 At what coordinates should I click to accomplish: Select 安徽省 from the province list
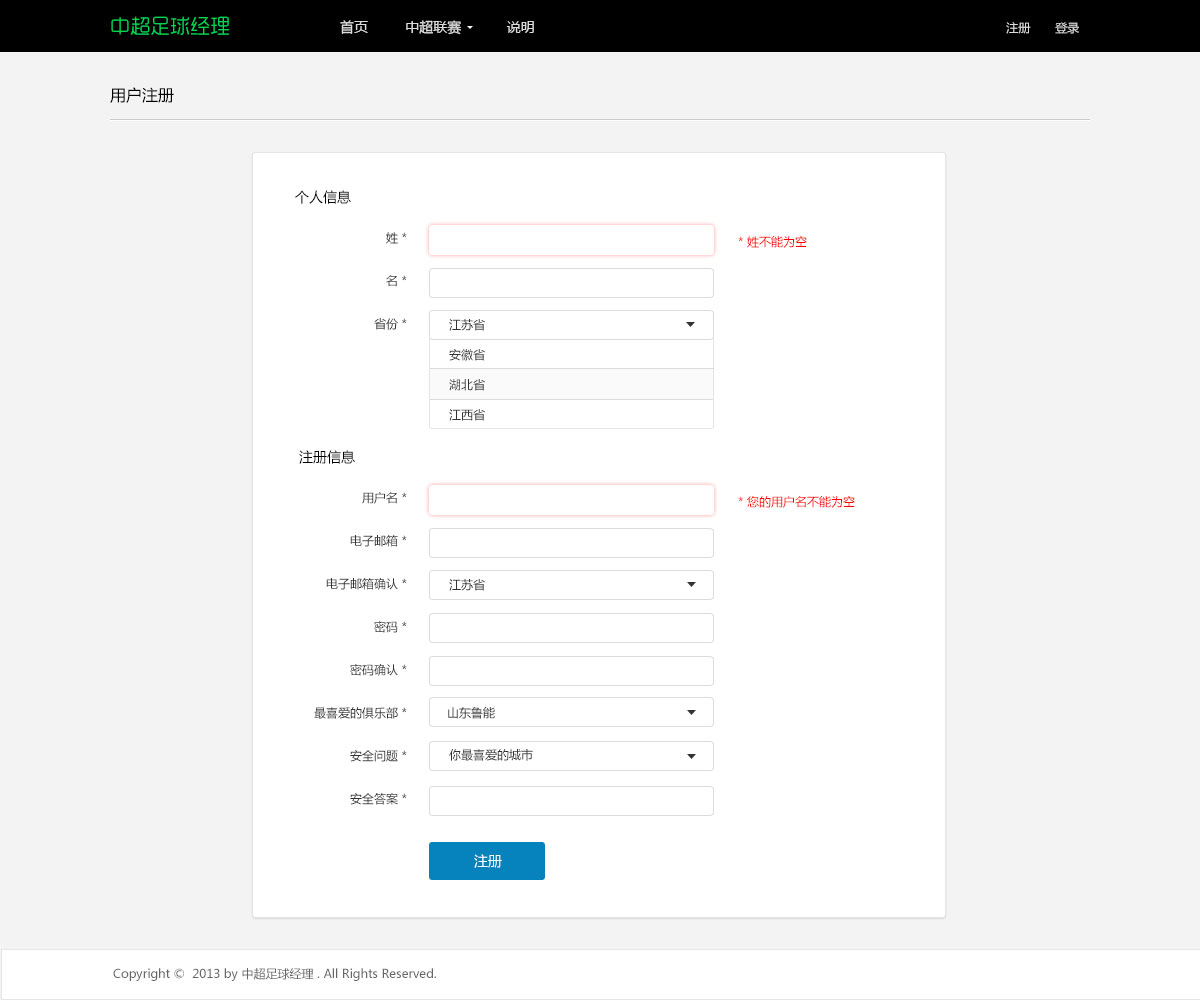[x=571, y=355]
